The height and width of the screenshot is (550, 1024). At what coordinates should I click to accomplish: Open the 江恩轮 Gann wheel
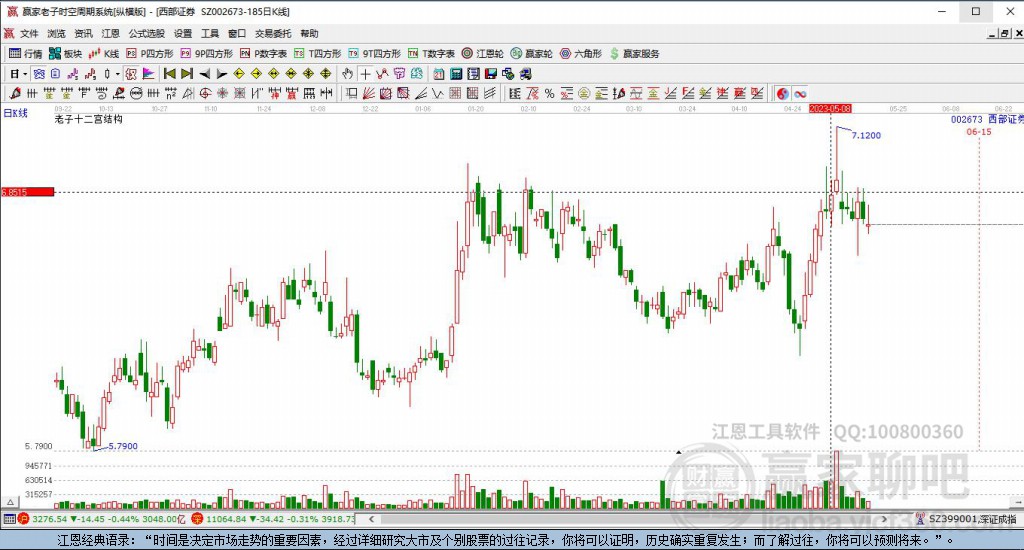pos(483,54)
